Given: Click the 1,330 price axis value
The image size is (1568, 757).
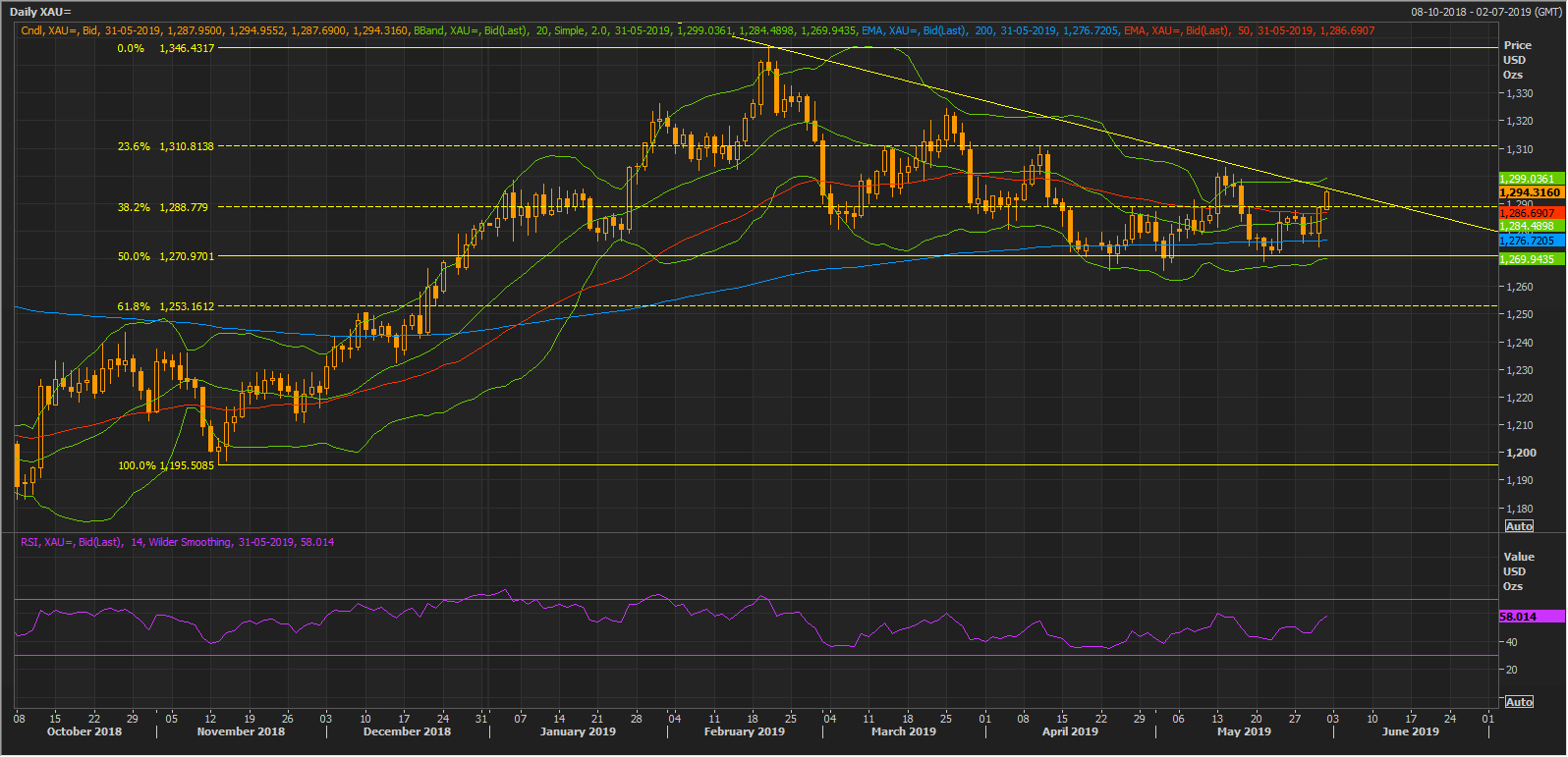Looking at the screenshot, I should coord(1520,94).
